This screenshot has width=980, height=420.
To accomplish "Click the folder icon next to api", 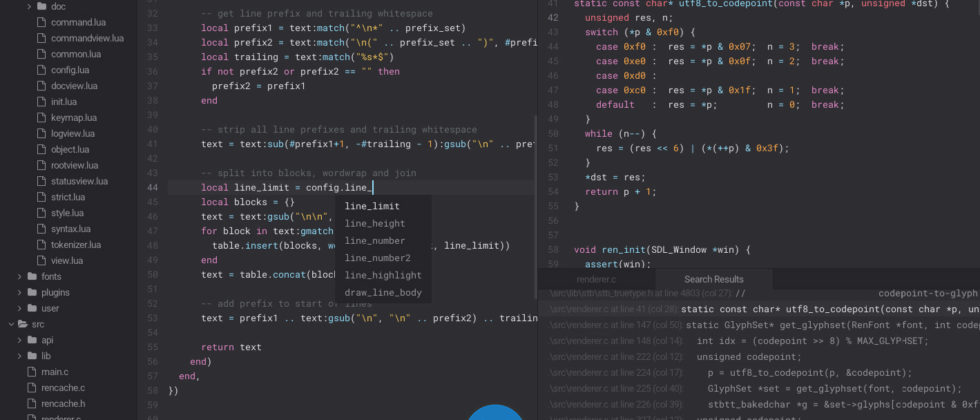I will click(x=32, y=340).
